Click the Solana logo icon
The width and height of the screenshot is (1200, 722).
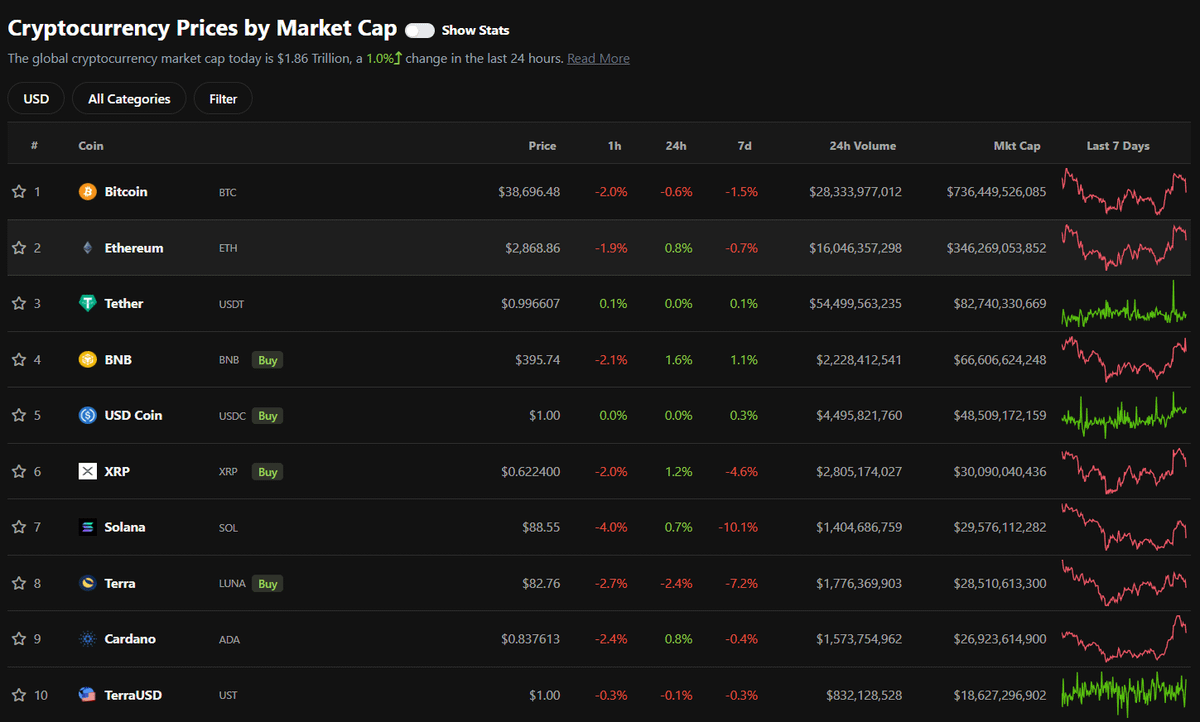(x=87, y=527)
